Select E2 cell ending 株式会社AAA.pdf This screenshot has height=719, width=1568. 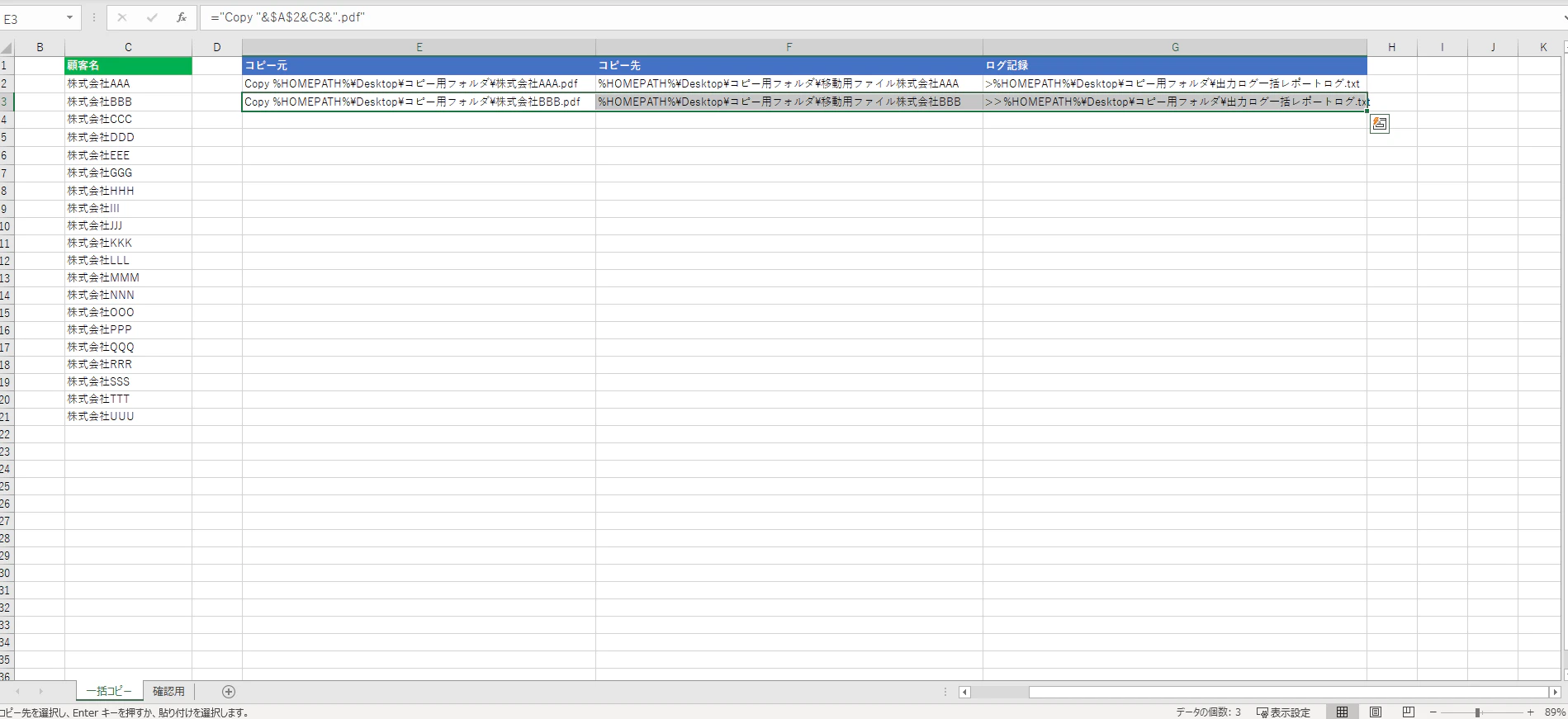point(419,83)
